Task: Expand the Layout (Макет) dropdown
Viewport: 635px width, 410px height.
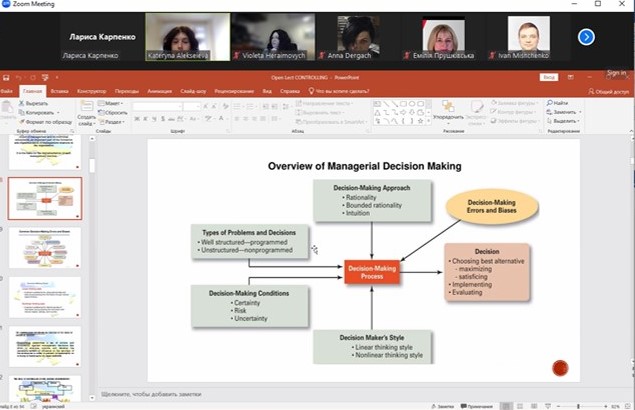Action: (x=114, y=103)
